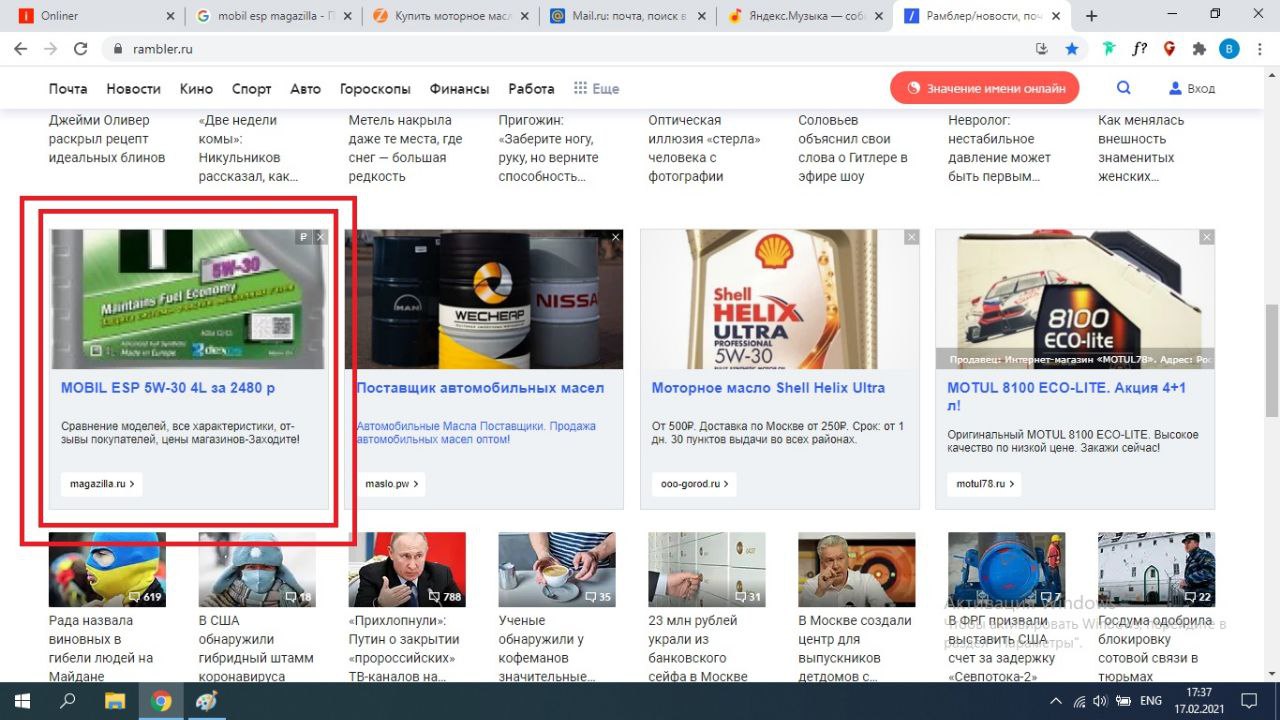Read Джейми Оливер раскрыл рецепт article
Viewport: 1280px width, 720px height.
coord(107,139)
